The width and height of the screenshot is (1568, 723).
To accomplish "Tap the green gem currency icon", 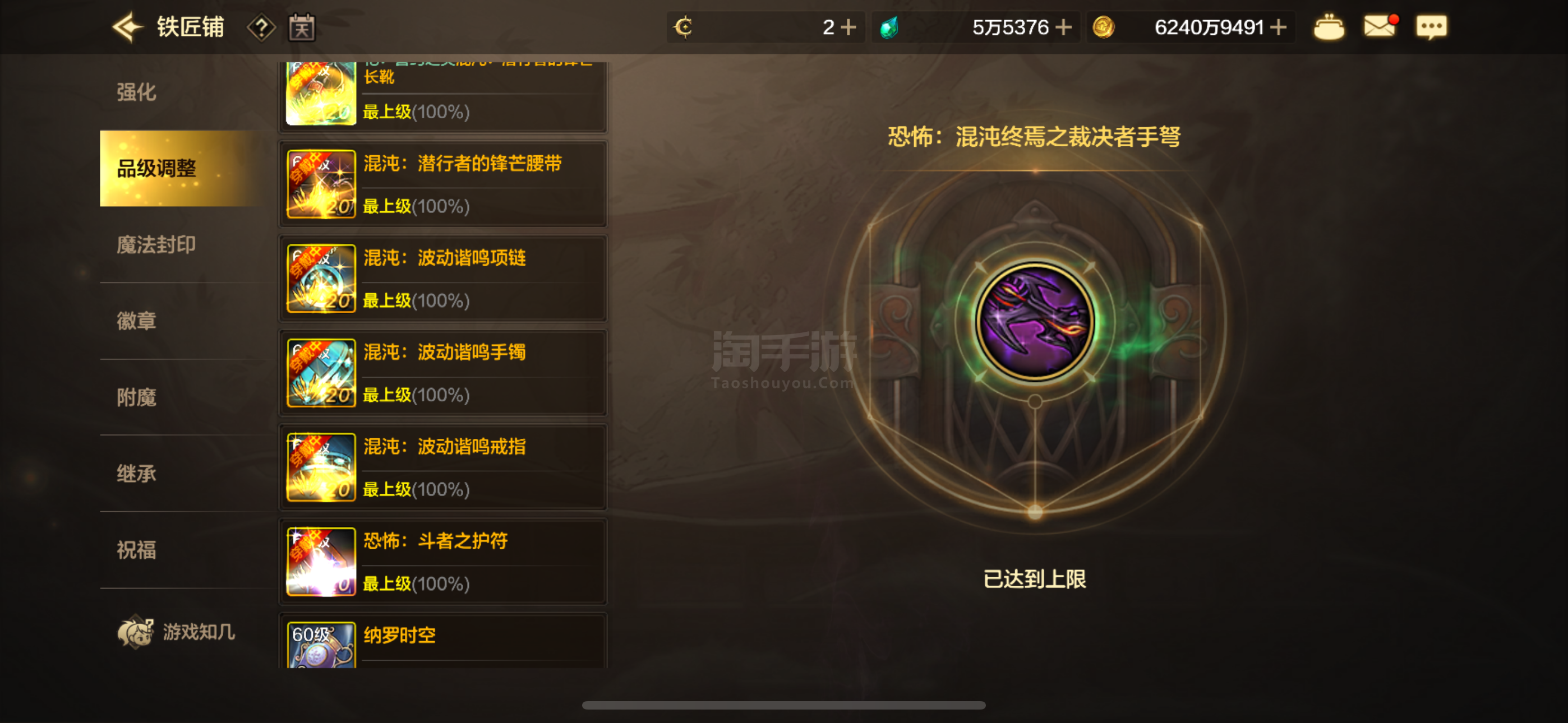I will [889, 27].
